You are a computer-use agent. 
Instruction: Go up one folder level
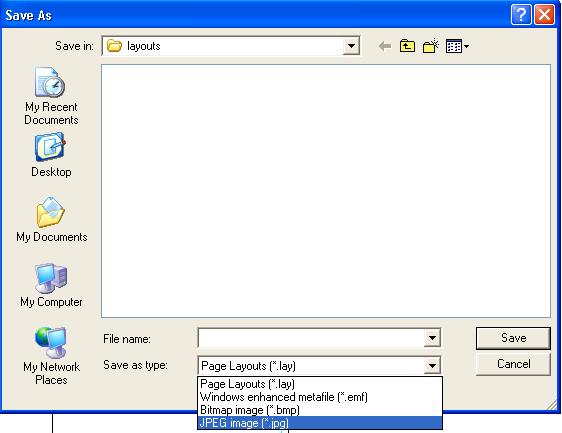tap(407, 46)
